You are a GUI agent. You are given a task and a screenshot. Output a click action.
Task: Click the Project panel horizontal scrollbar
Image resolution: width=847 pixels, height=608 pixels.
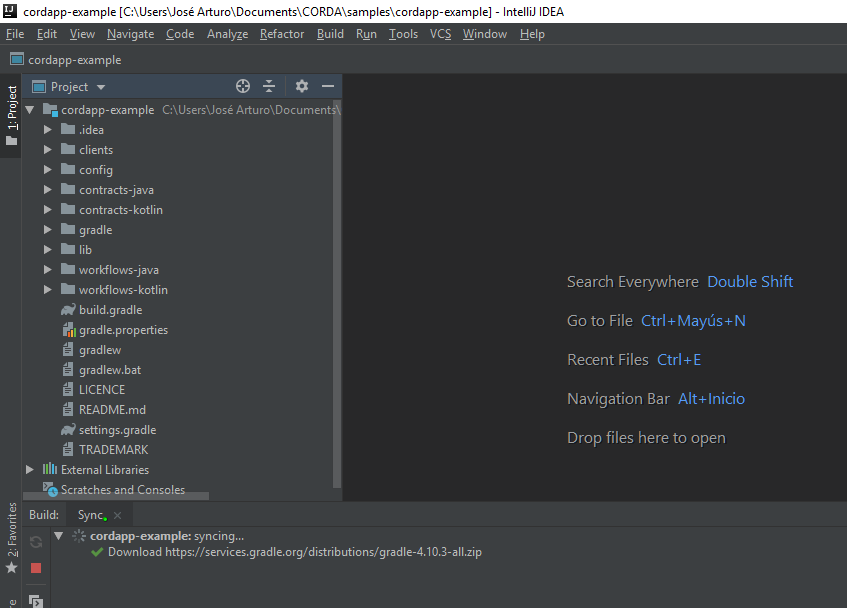point(115,496)
